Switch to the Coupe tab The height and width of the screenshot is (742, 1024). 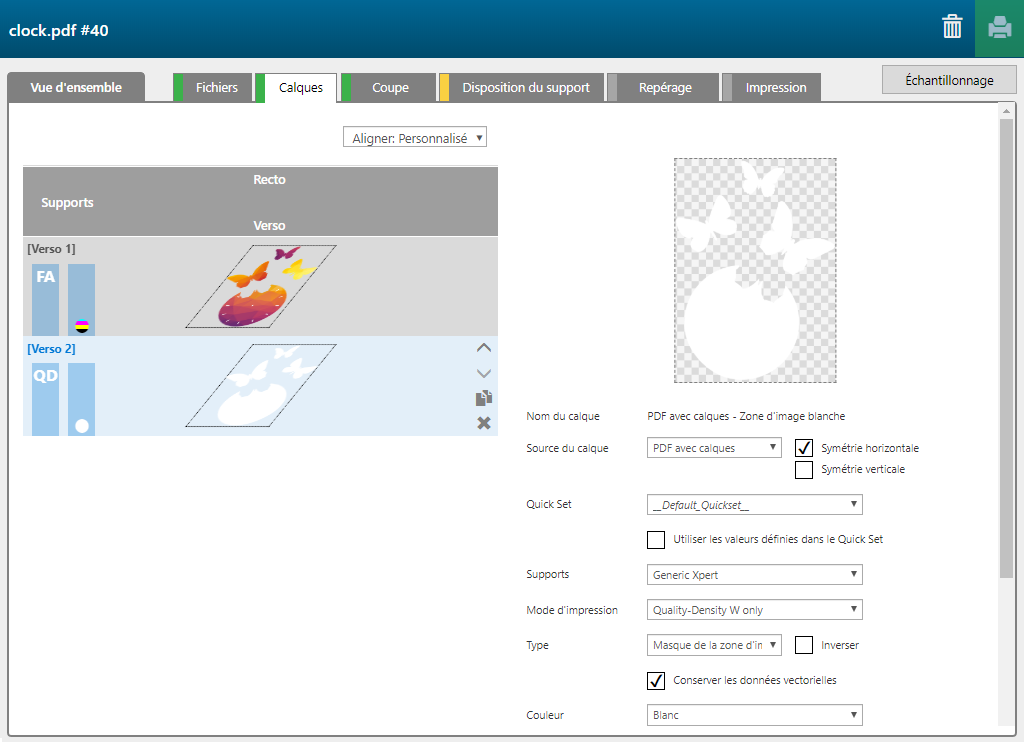pyautogui.click(x=389, y=88)
